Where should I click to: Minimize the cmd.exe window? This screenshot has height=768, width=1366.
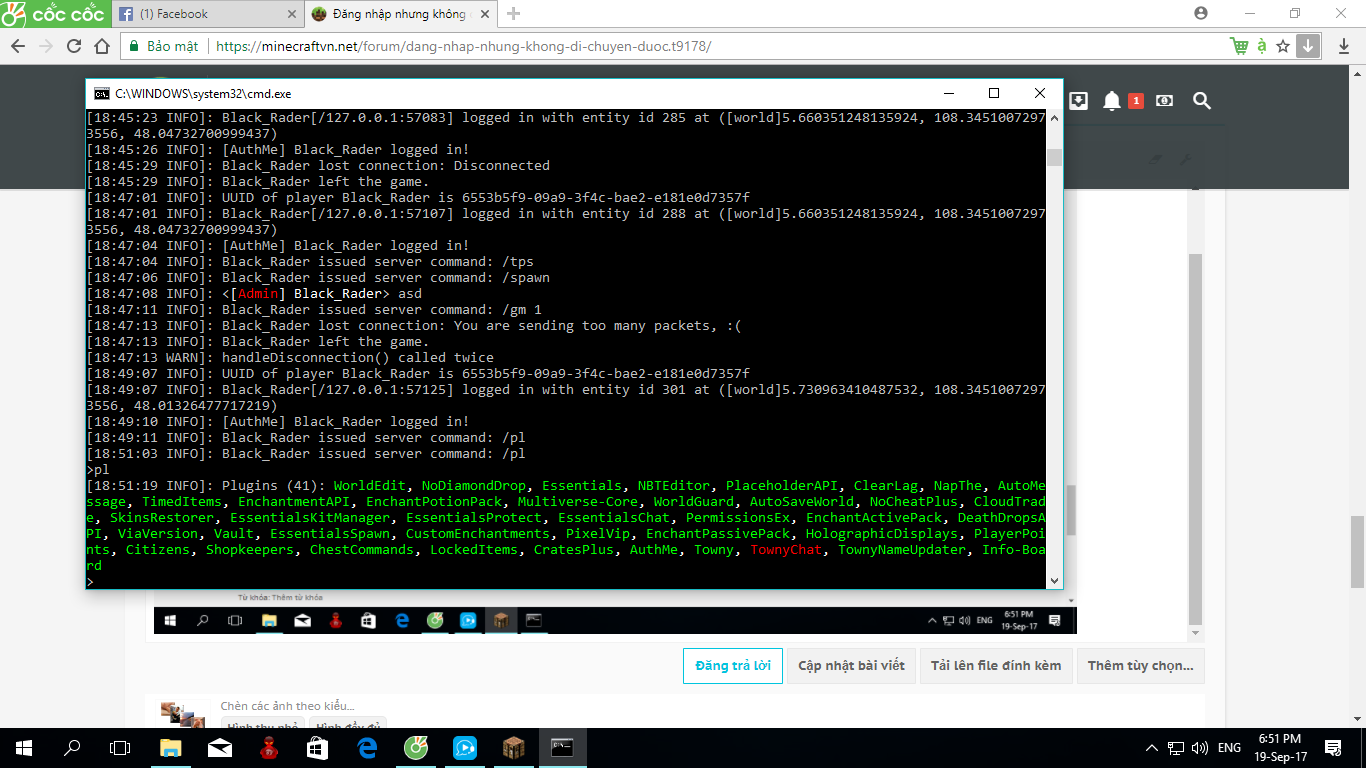tap(947, 93)
